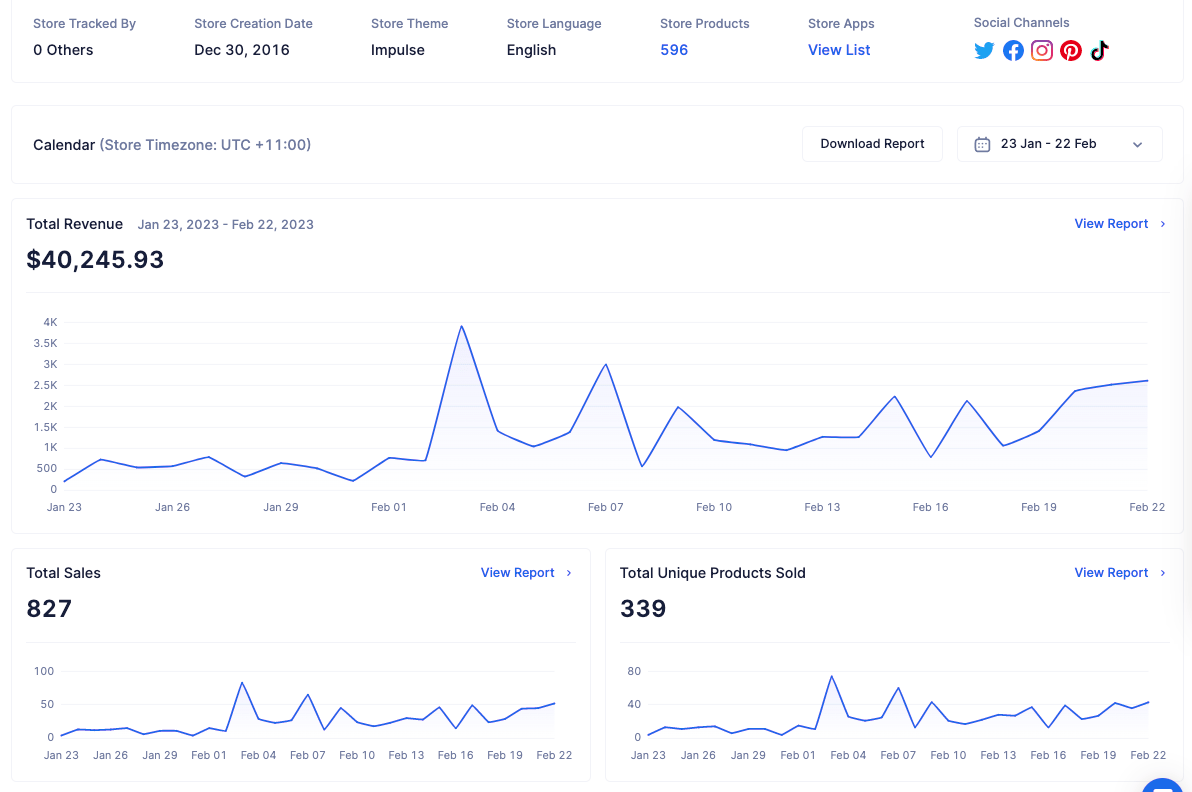Click the Feb 07 peak on the revenue chart
The image size is (1192, 792).
click(606, 365)
